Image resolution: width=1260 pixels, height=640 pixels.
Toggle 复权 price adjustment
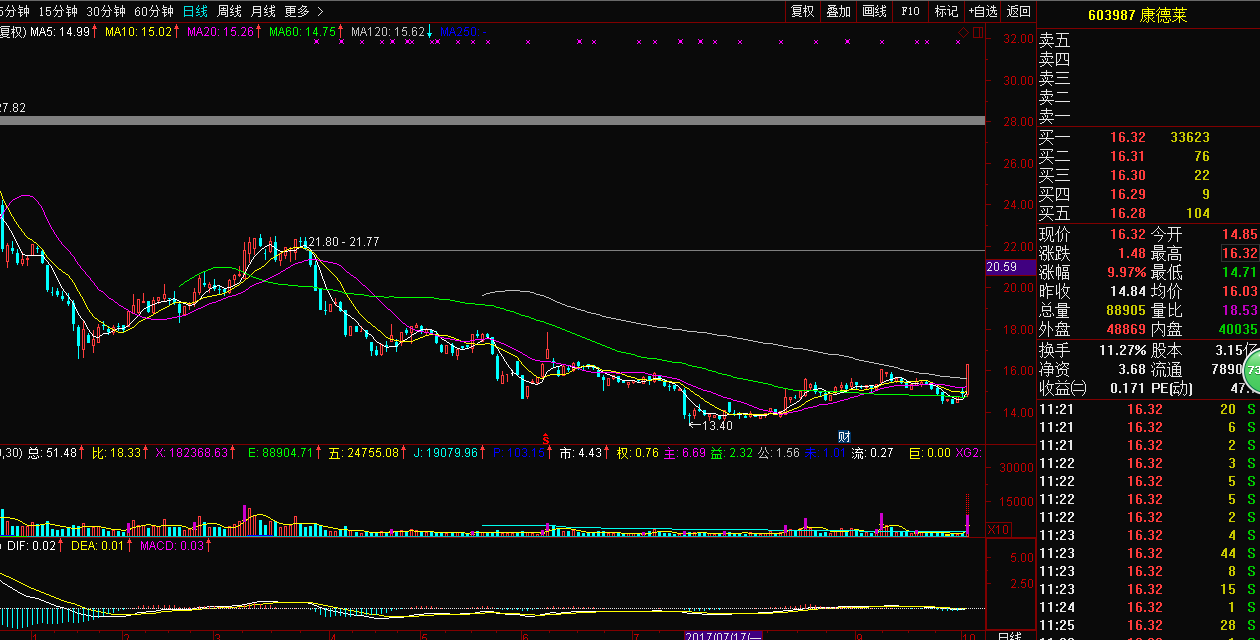point(802,11)
